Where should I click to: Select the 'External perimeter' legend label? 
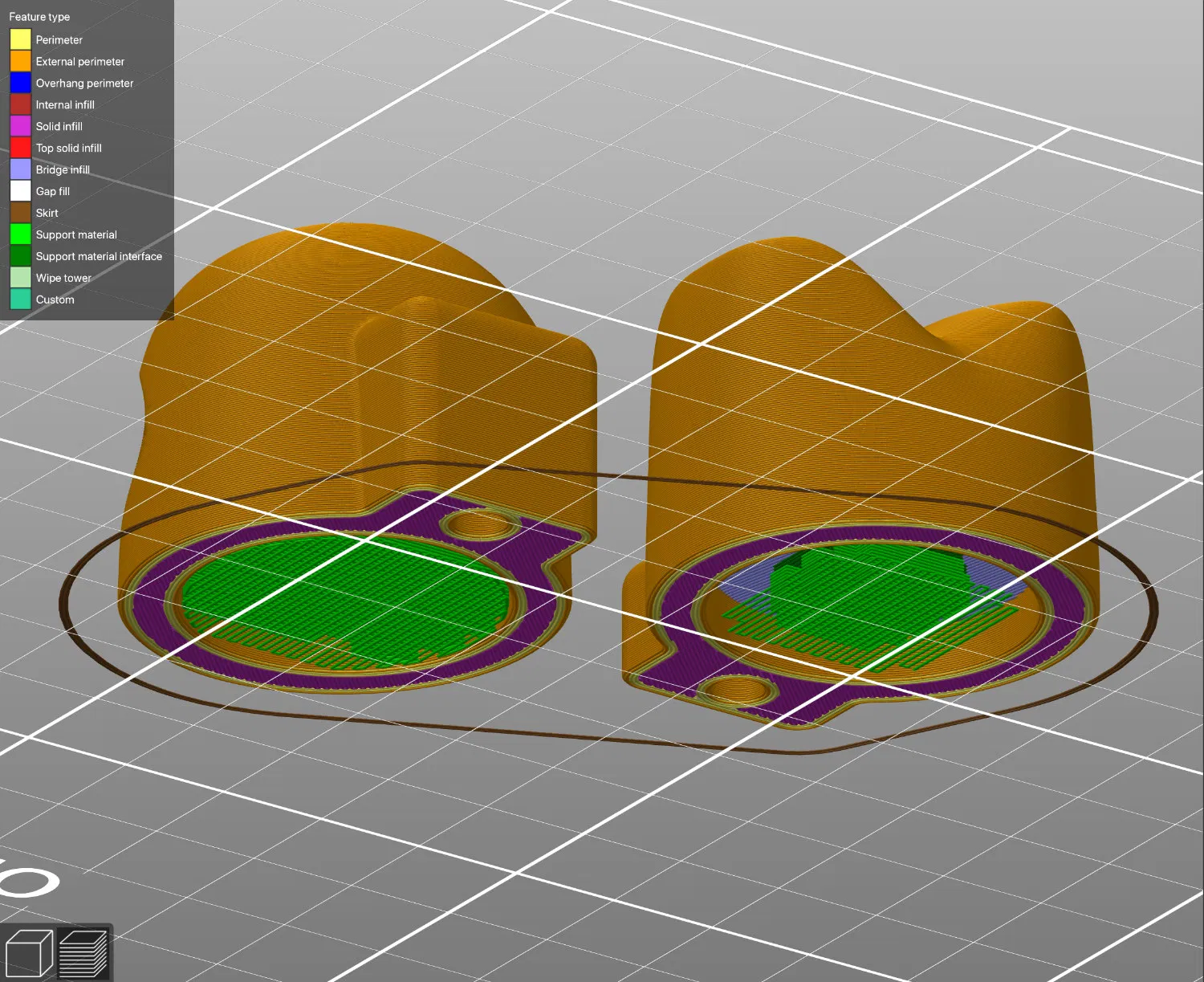(79, 62)
